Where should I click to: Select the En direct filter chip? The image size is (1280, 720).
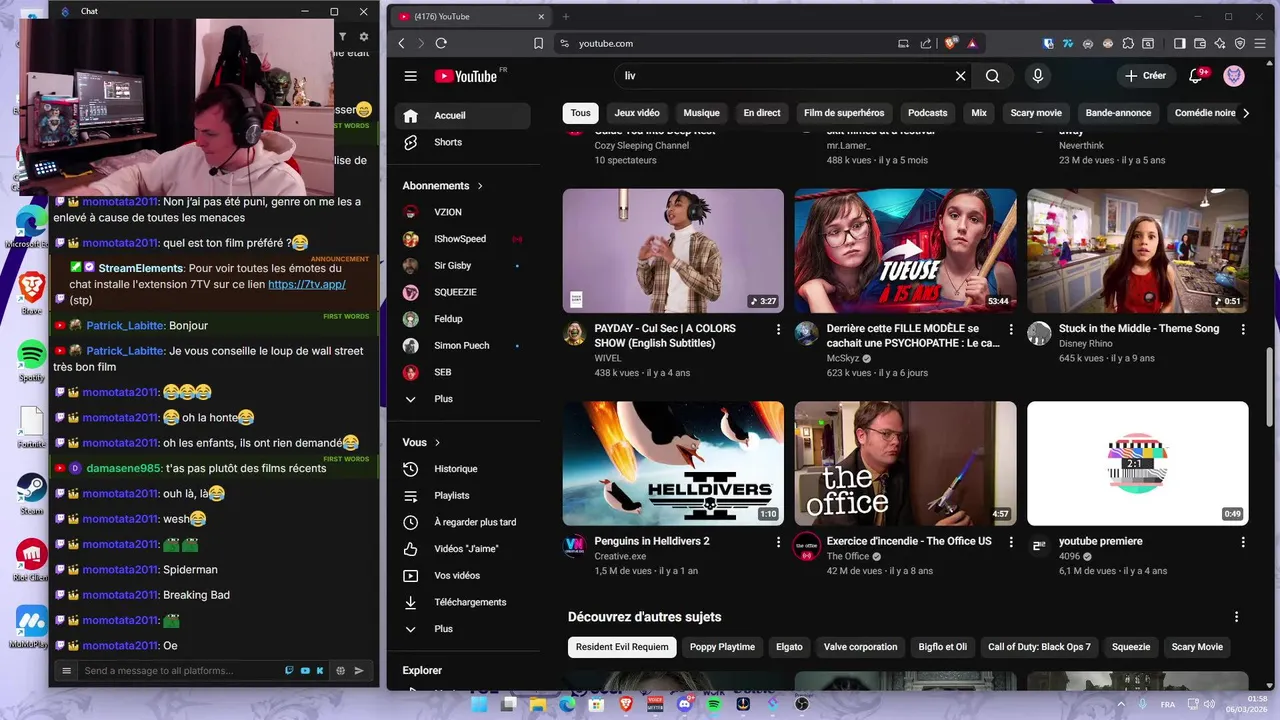click(762, 113)
